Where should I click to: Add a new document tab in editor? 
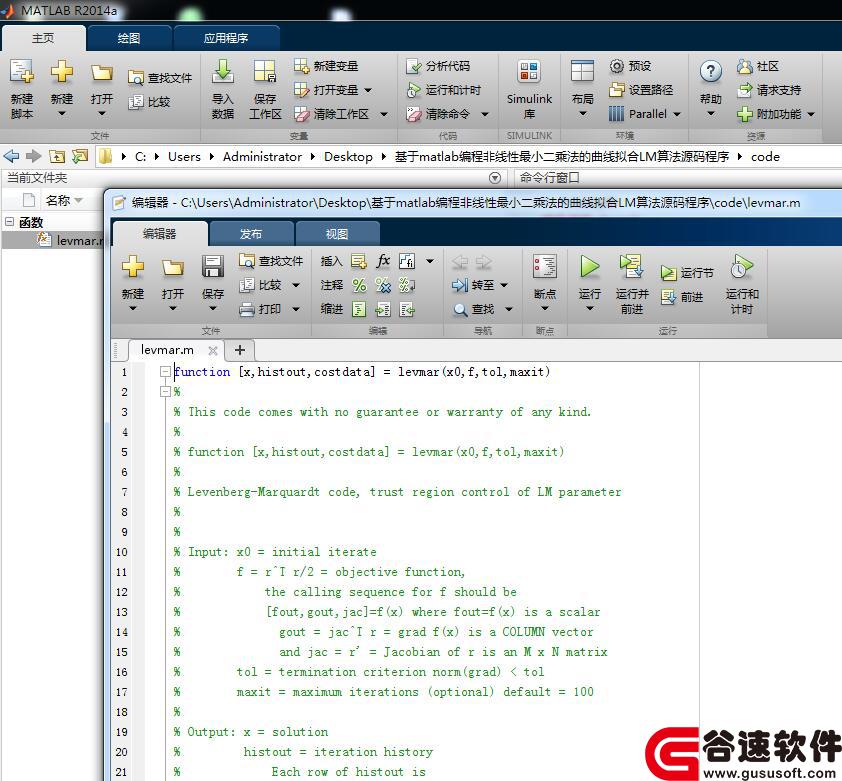(x=239, y=350)
